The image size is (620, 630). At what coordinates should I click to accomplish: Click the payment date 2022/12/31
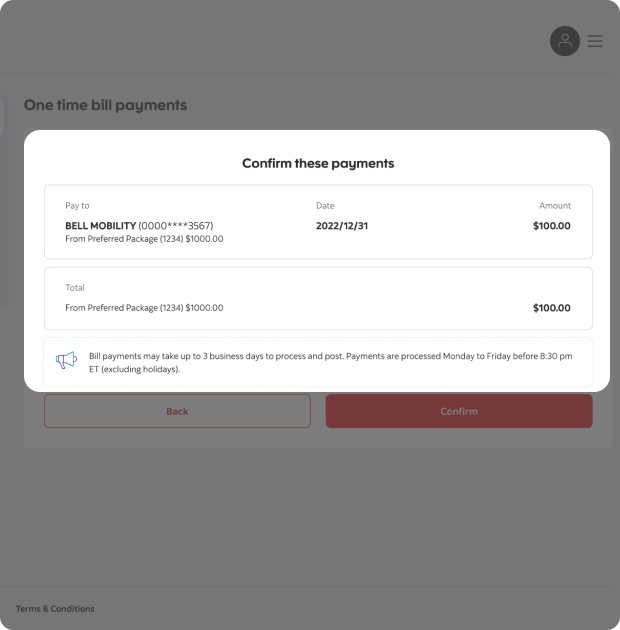click(342, 226)
